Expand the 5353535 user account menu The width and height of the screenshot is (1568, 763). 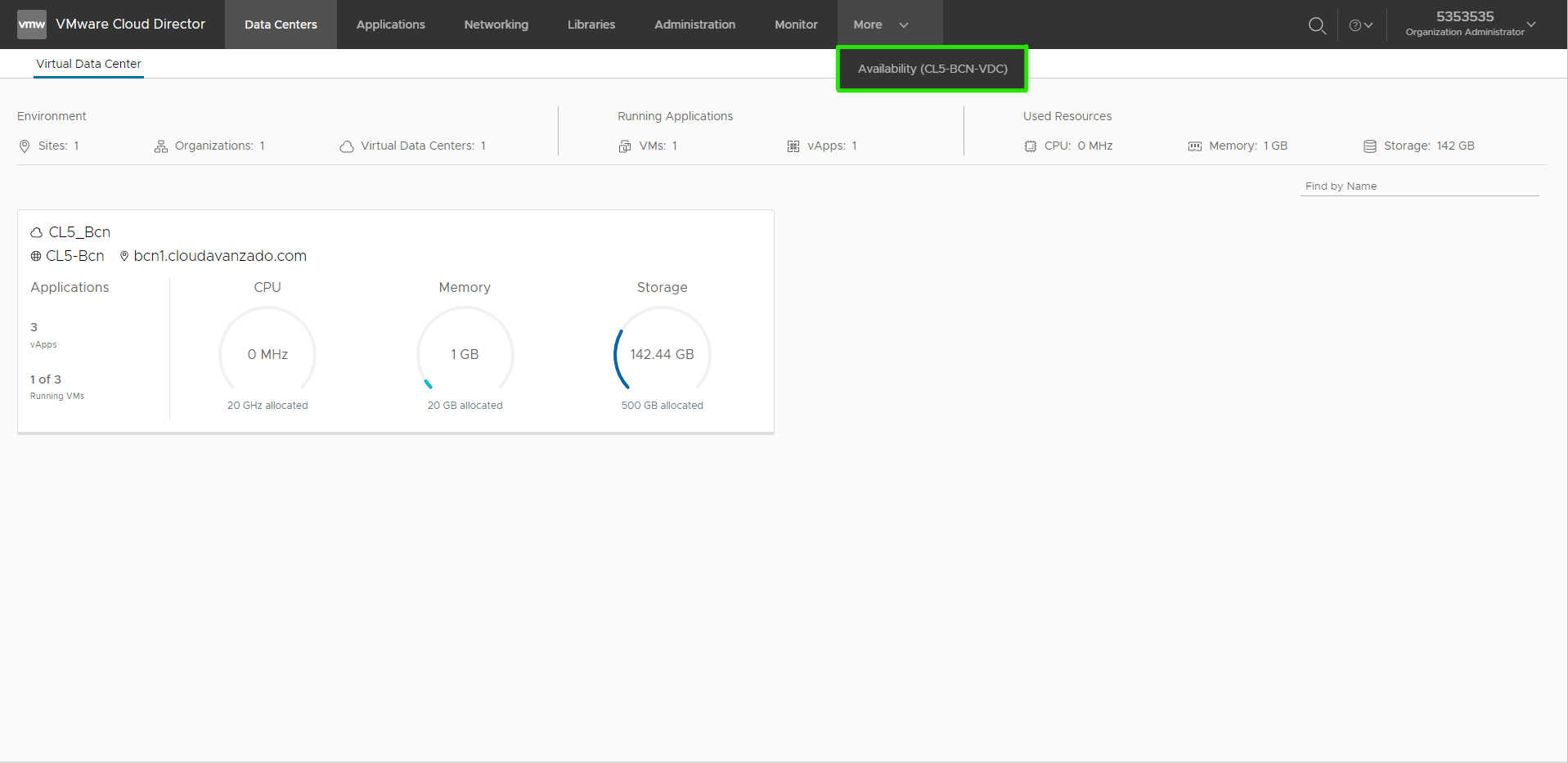(1470, 24)
